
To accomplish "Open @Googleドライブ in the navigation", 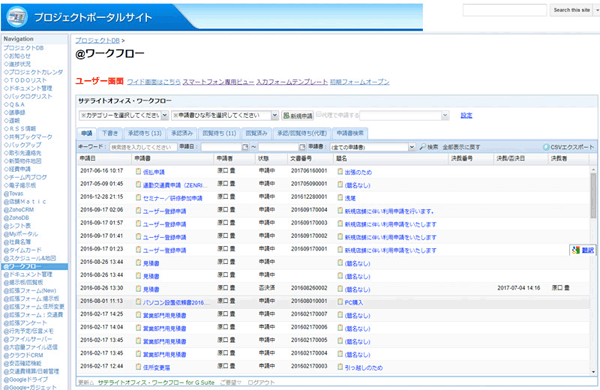I will pos(26,379).
